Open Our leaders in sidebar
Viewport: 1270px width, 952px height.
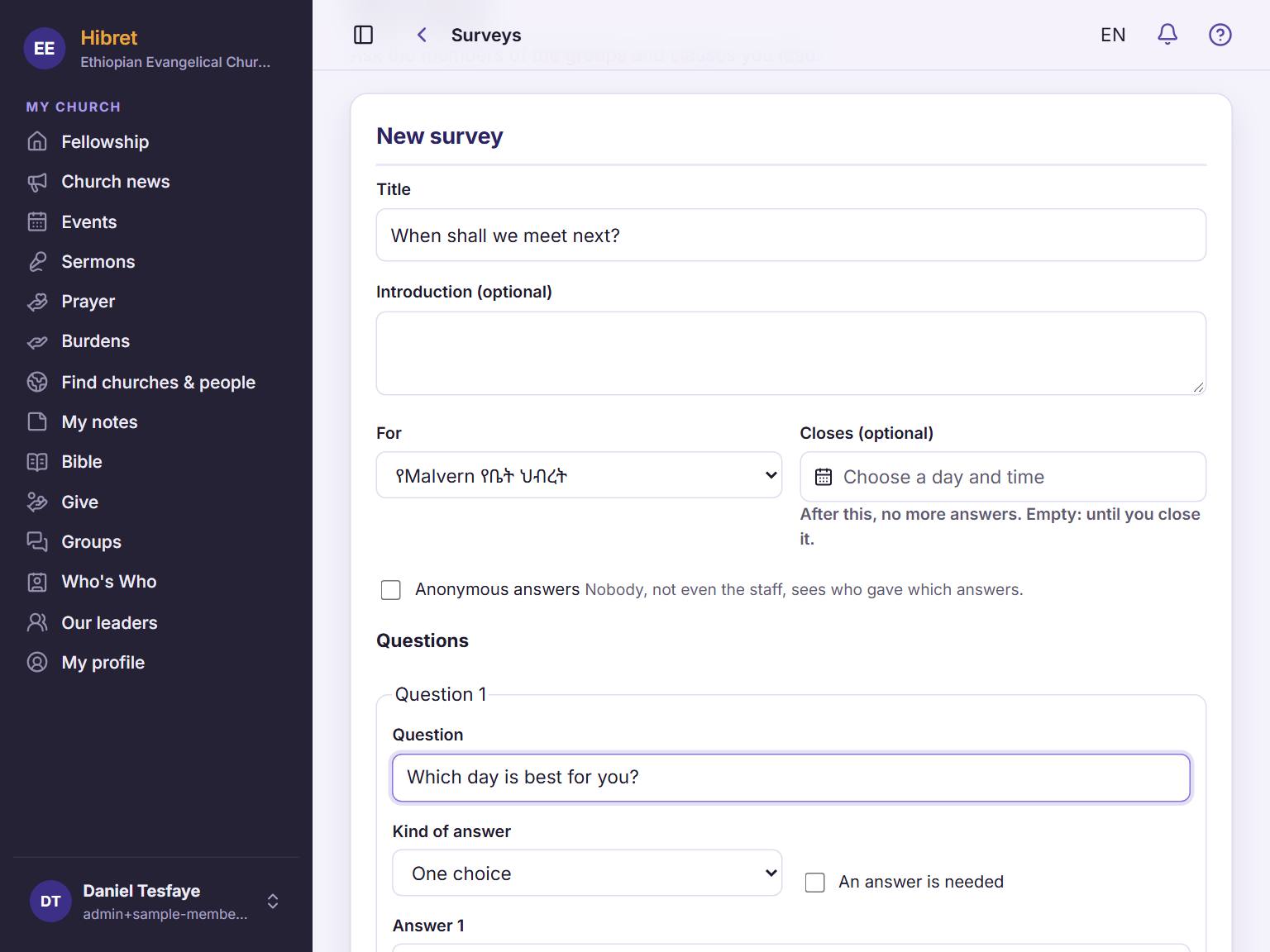pyautogui.click(x=109, y=622)
